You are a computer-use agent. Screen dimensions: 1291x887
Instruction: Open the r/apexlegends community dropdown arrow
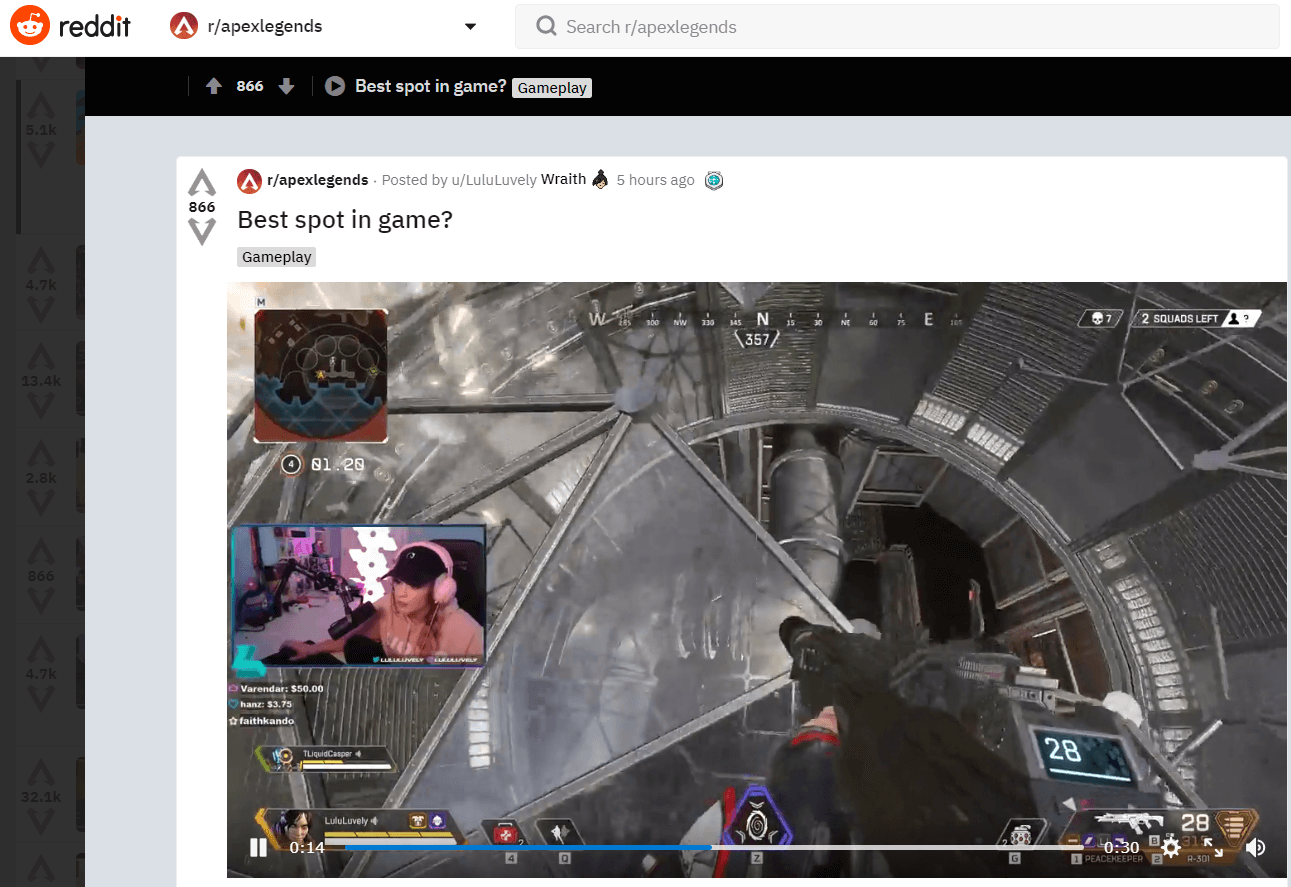tap(470, 27)
